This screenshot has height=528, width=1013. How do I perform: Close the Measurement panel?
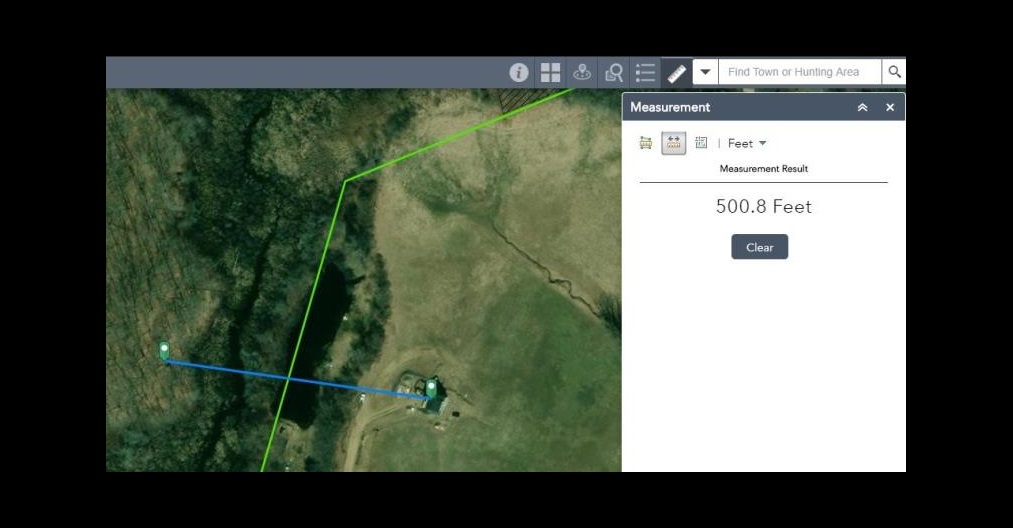(890, 107)
